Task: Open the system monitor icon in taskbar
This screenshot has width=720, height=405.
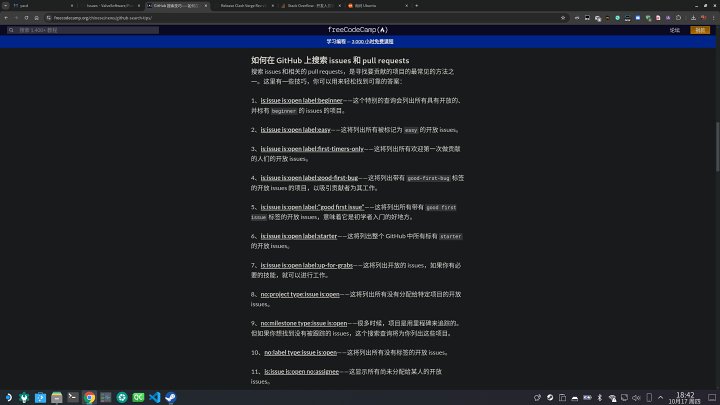Action: tap(106, 397)
